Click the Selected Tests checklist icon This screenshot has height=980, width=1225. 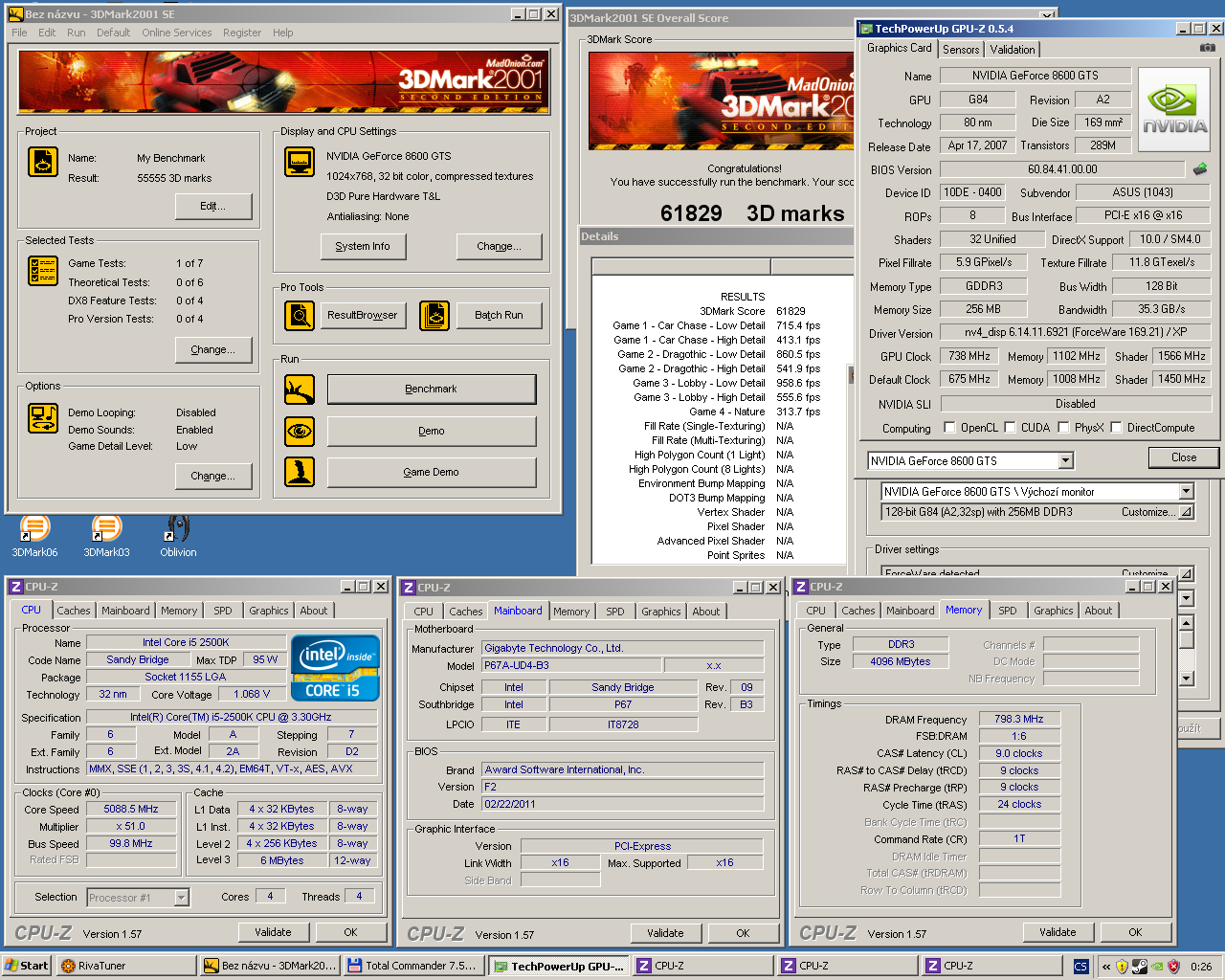coord(43,271)
